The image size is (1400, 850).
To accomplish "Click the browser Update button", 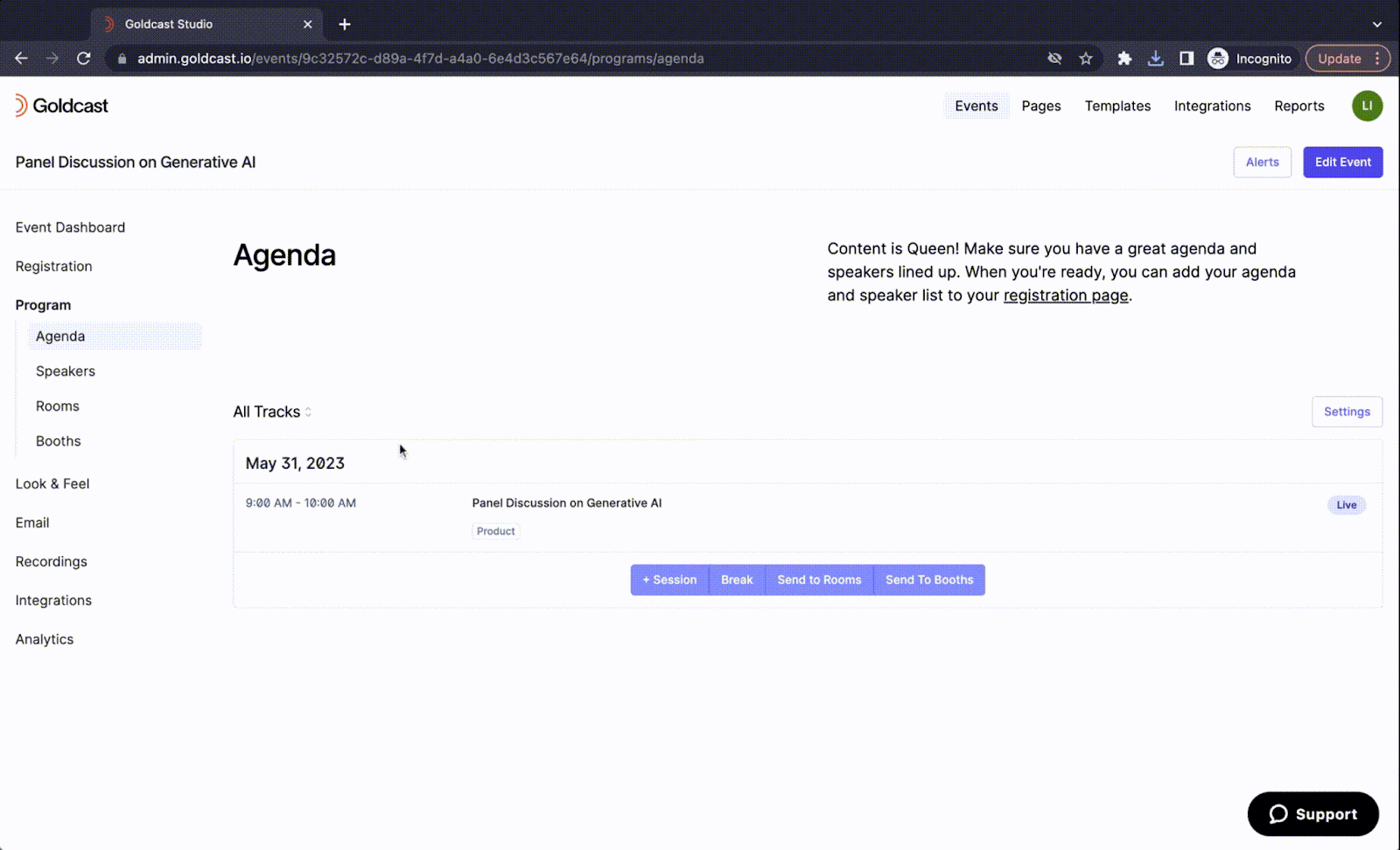I will (1340, 59).
